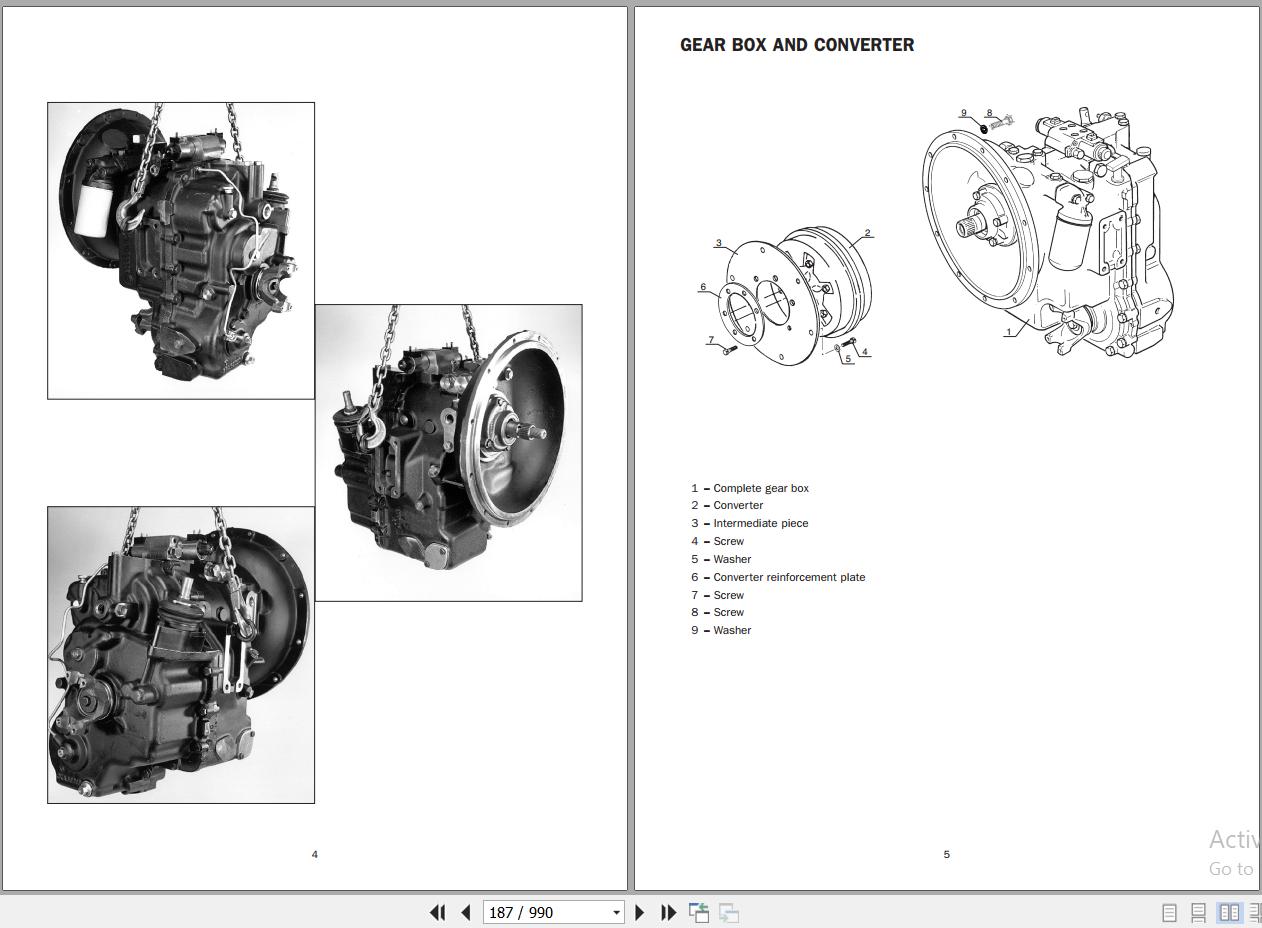
Task: Click the GEAR BOX AND CONVERTER heading
Action: click(797, 45)
